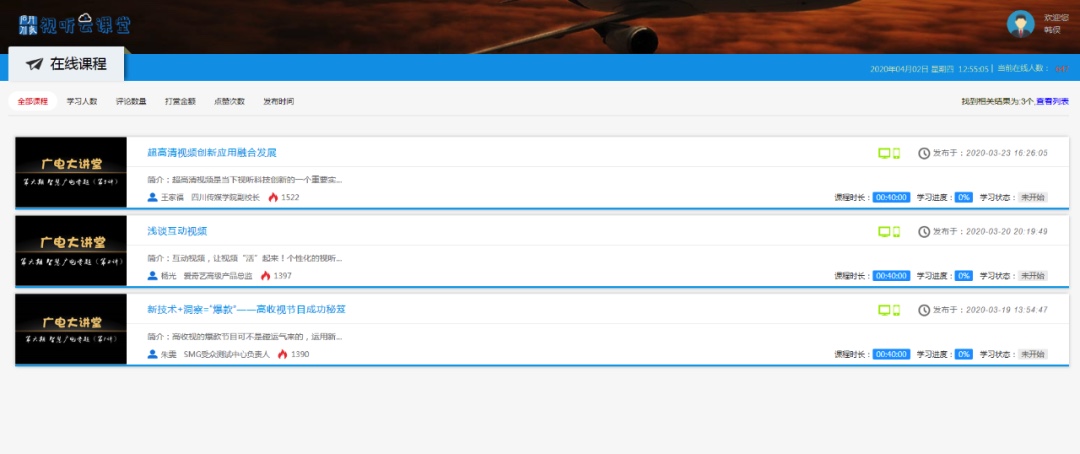The width and height of the screenshot is (1080, 454).
Task: Sort courses by 点赞次数
Action: coord(229,101)
